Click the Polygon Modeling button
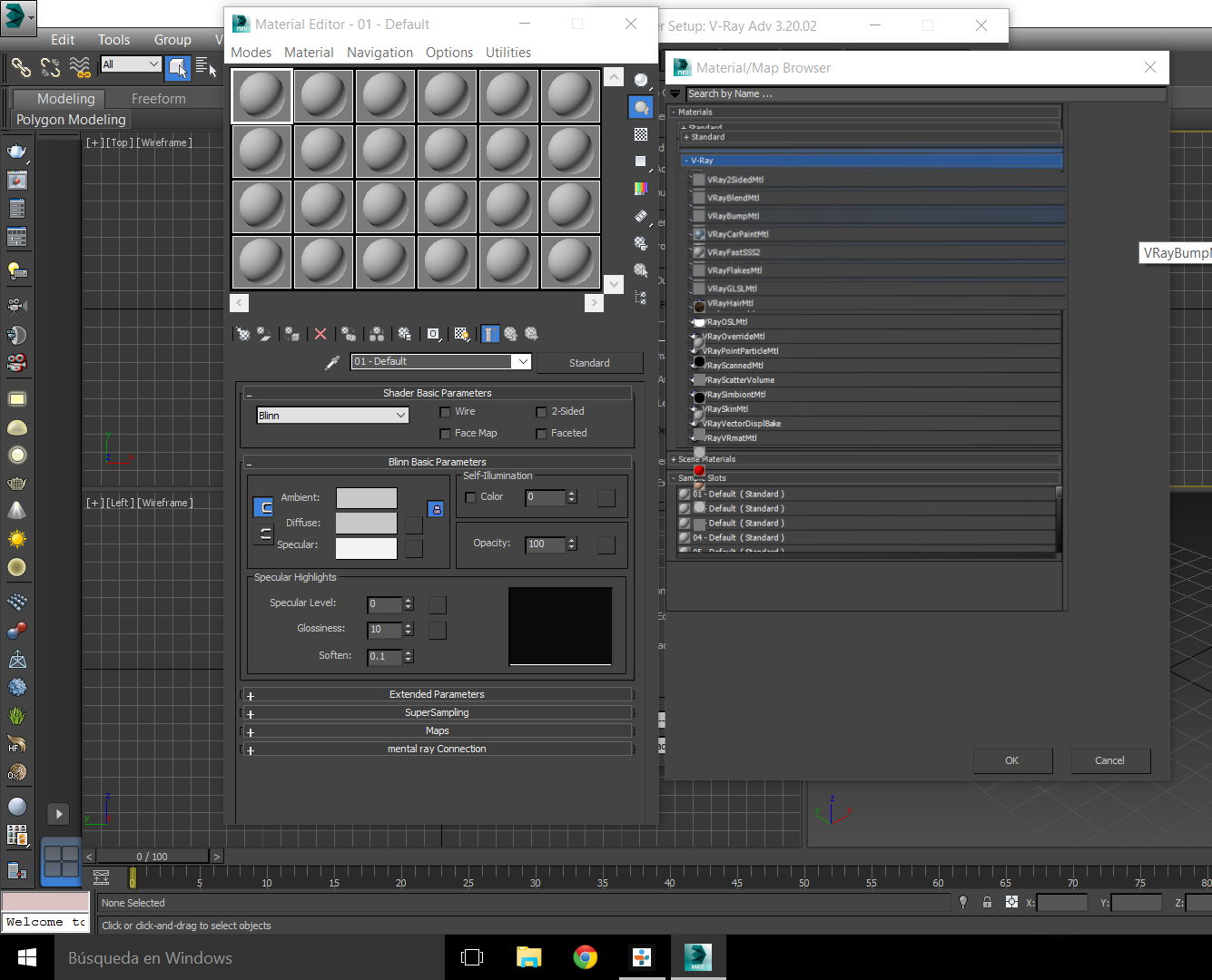1212x980 pixels. (x=71, y=120)
